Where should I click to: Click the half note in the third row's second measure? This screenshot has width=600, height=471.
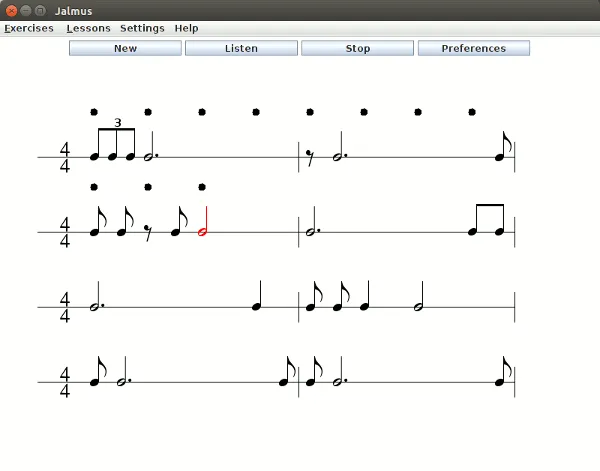(419, 297)
